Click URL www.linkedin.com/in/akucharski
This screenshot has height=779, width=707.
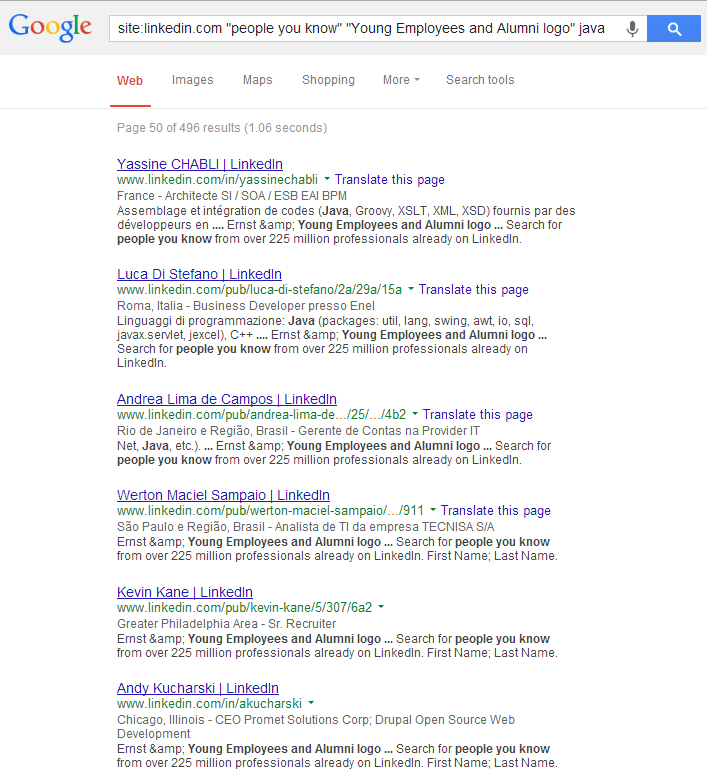pos(209,703)
